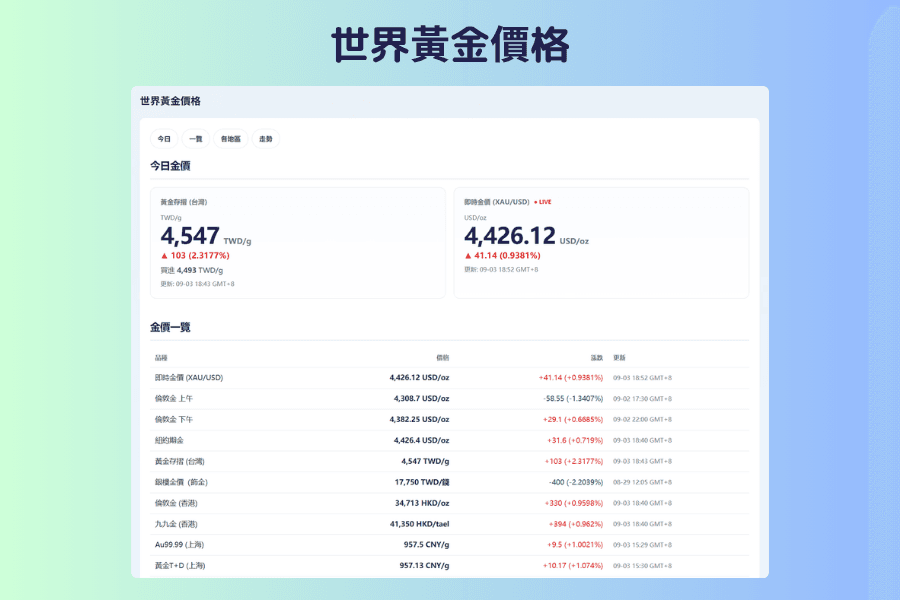Click the 09-02 22:00 GMT+8 update time
Image resolution: width=900 pixels, height=600 pixels.
pyautogui.click(x=642, y=420)
